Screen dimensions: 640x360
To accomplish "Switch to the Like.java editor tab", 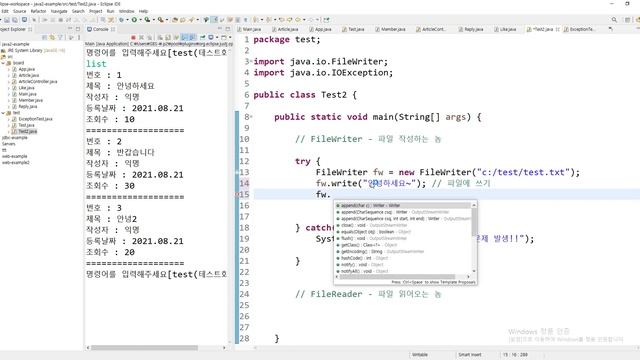I will coord(505,29).
